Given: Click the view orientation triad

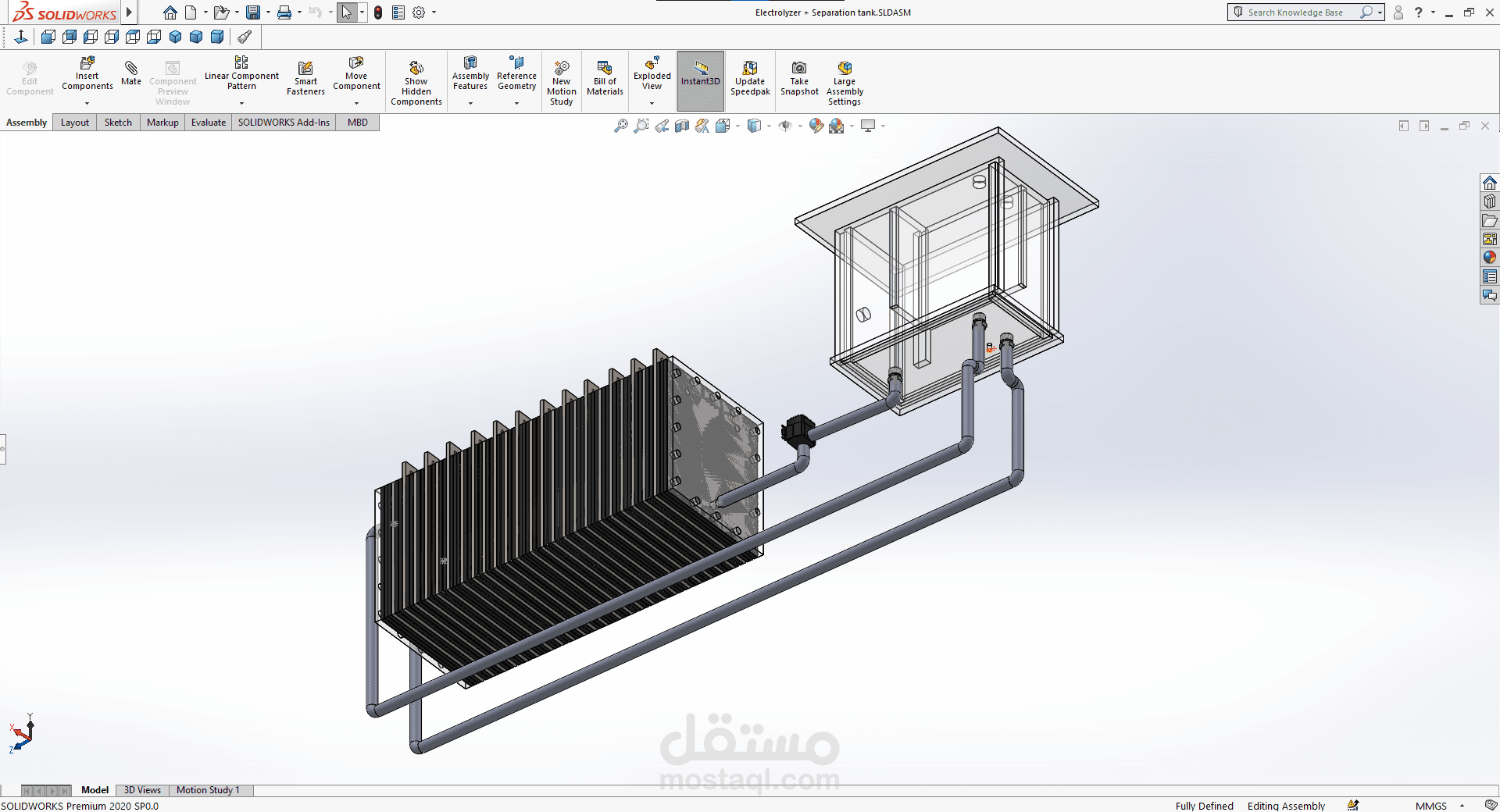Looking at the screenshot, I should click(23, 733).
